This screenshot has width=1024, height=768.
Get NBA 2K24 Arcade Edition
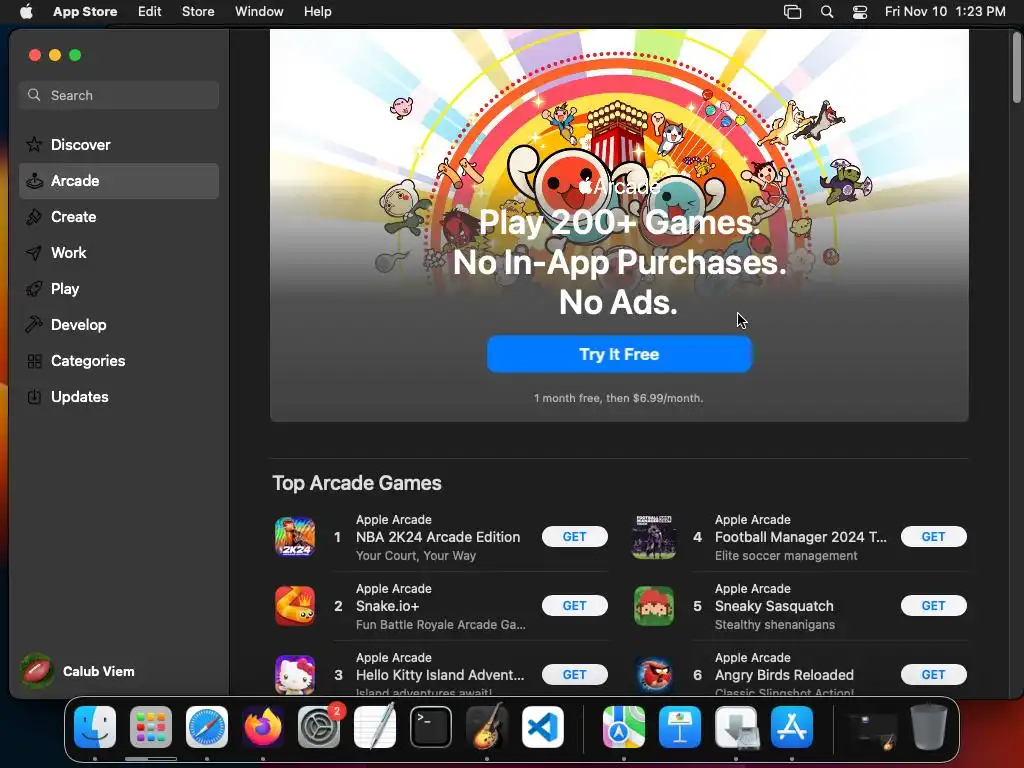pos(575,537)
